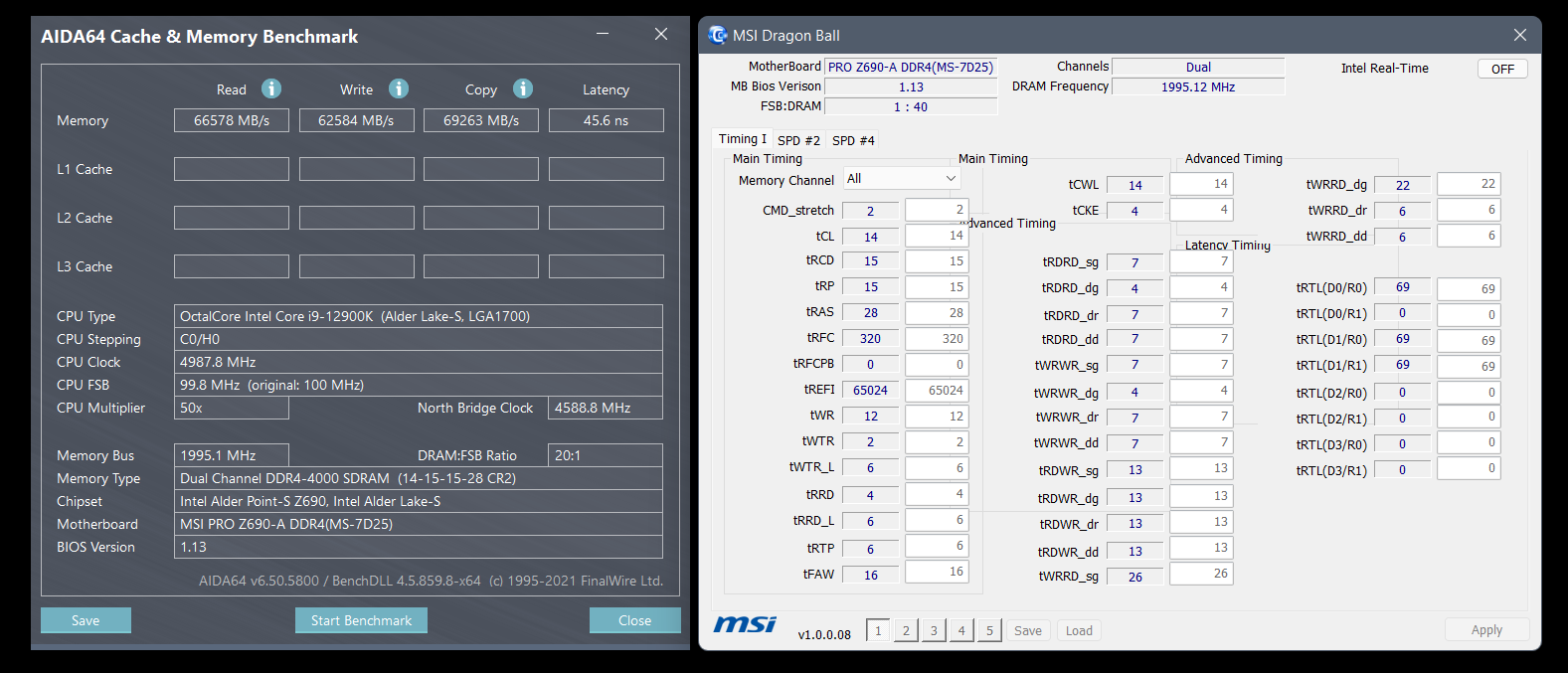Click the Memory Latency value 45.6 ns

tap(607, 120)
